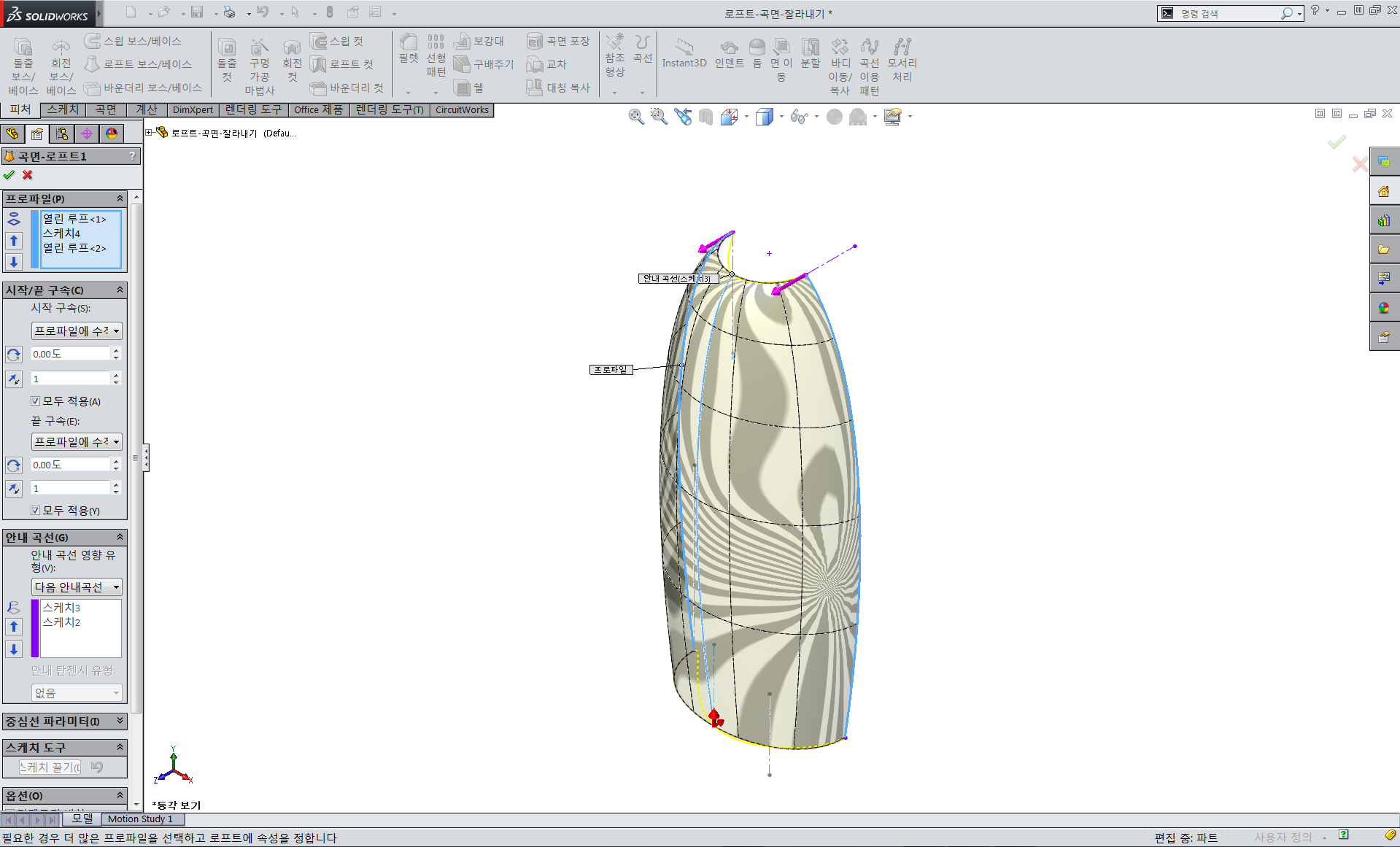Select 스케치4 in the profile list
Image resolution: width=1400 pixels, height=847 pixels.
(61, 233)
